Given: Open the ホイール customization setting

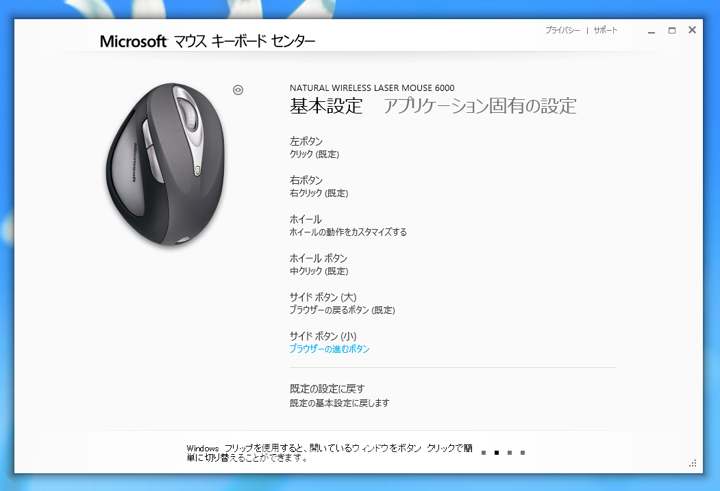Looking at the screenshot, I should (305, 220).
